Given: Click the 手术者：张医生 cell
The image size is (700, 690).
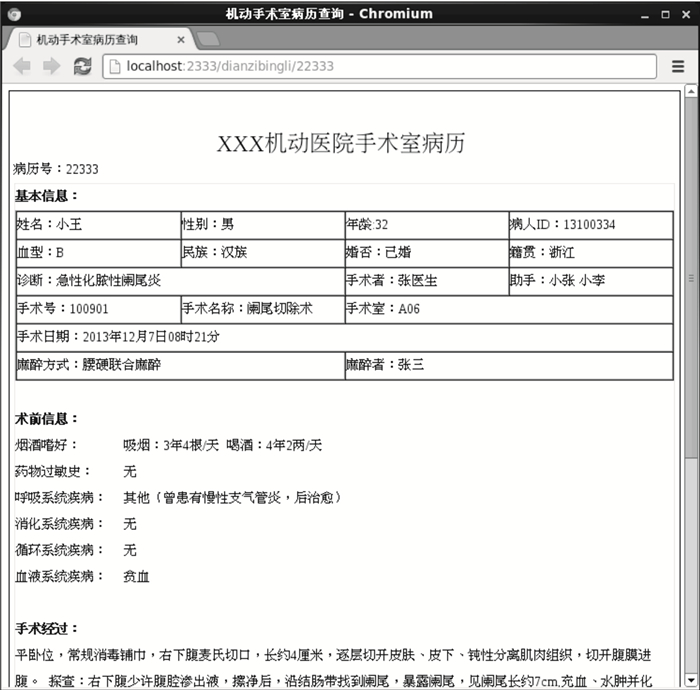Looking at the screenshot, I should click(x=427, y=281).
